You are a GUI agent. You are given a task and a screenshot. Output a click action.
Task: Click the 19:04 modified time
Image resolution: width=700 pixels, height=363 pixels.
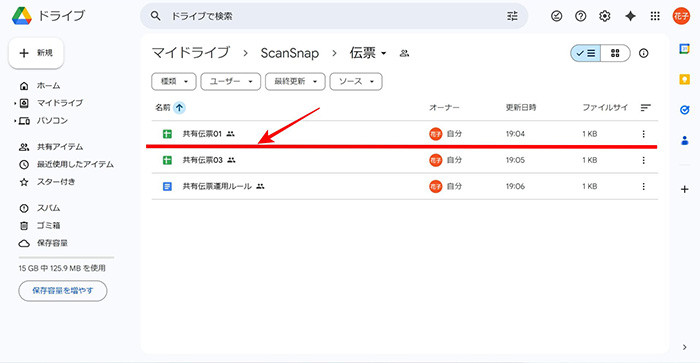pyautogui.click(x=515, y=134)
